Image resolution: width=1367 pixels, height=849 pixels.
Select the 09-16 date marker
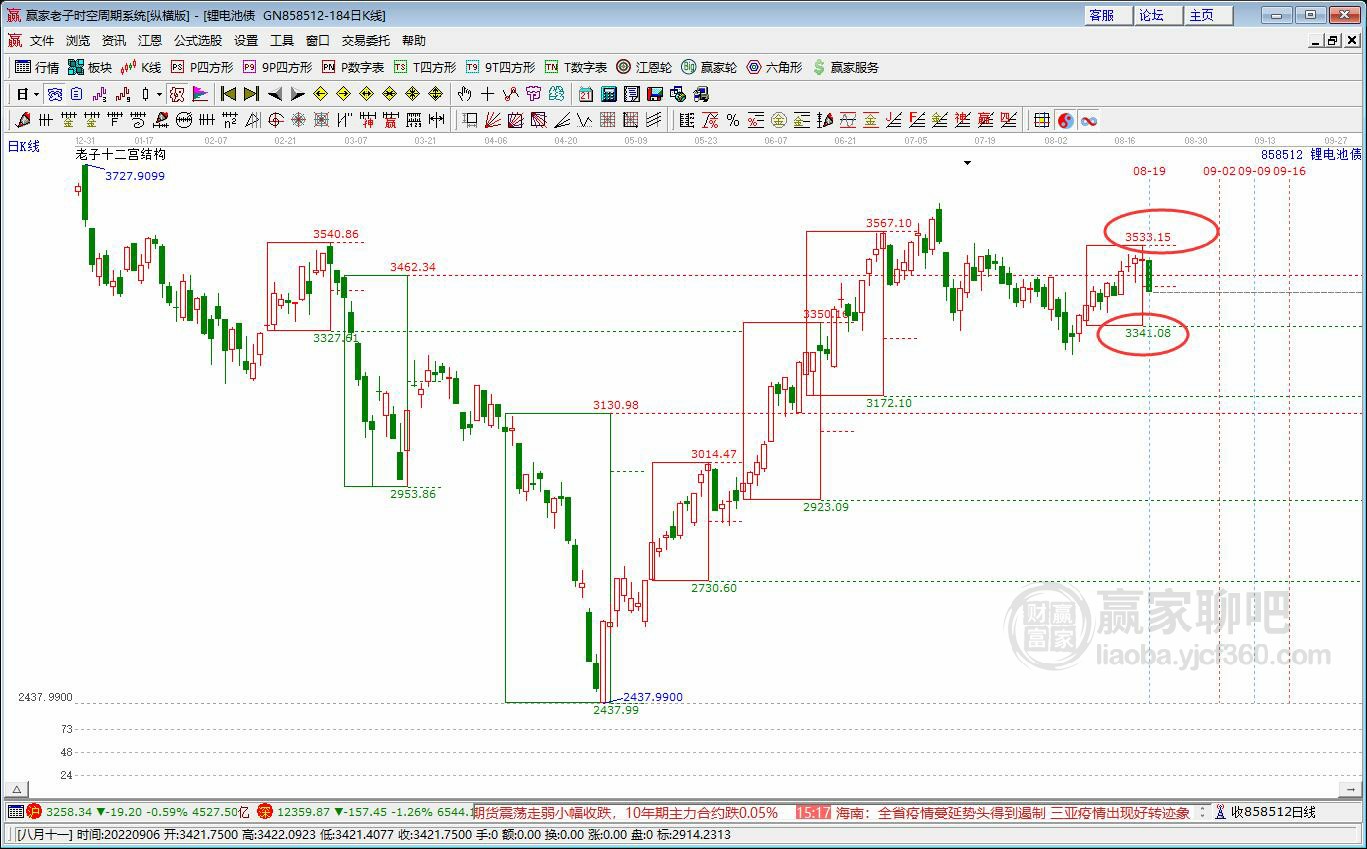(x=1290, y=171)
